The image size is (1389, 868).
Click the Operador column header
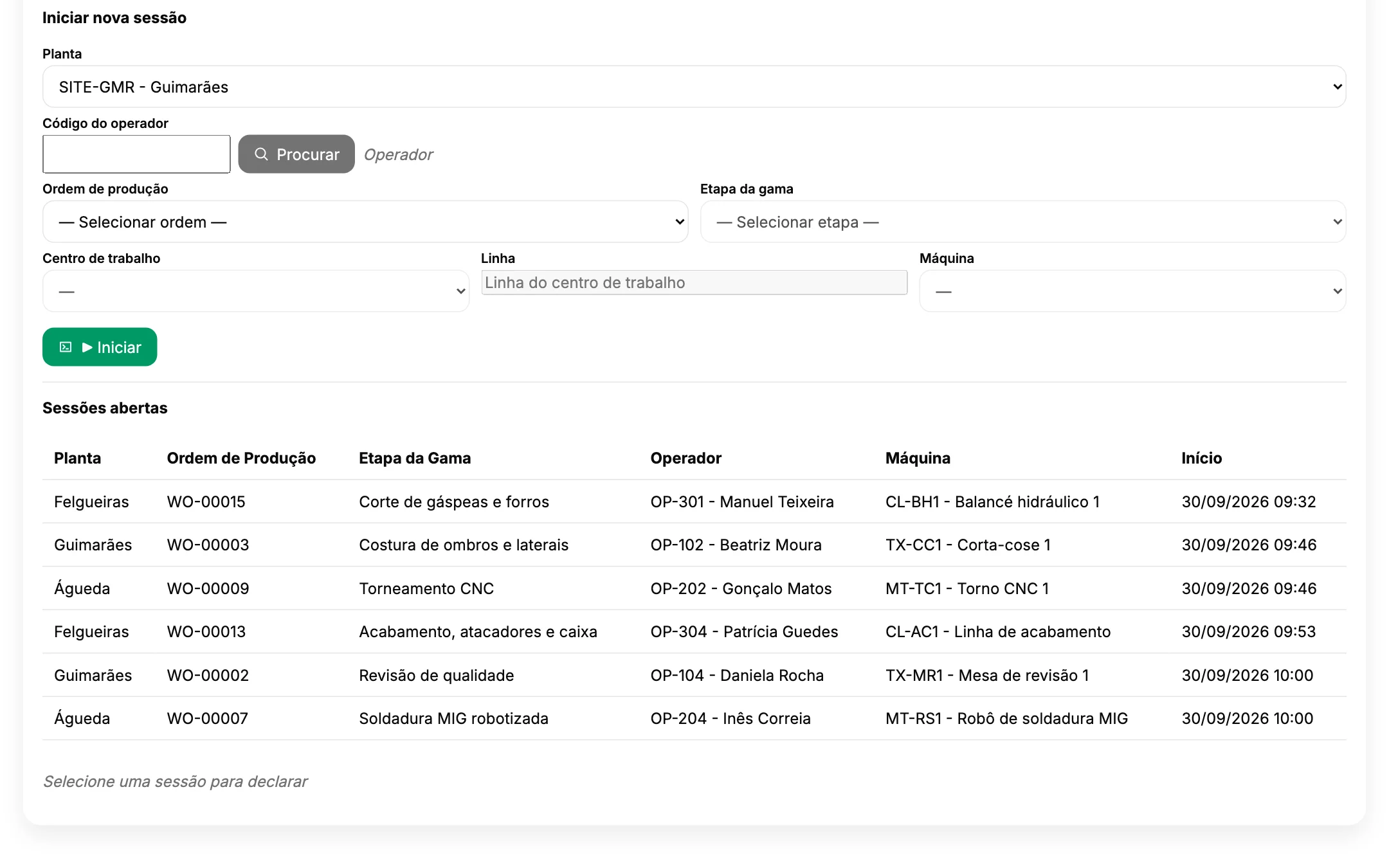point(685,458)
